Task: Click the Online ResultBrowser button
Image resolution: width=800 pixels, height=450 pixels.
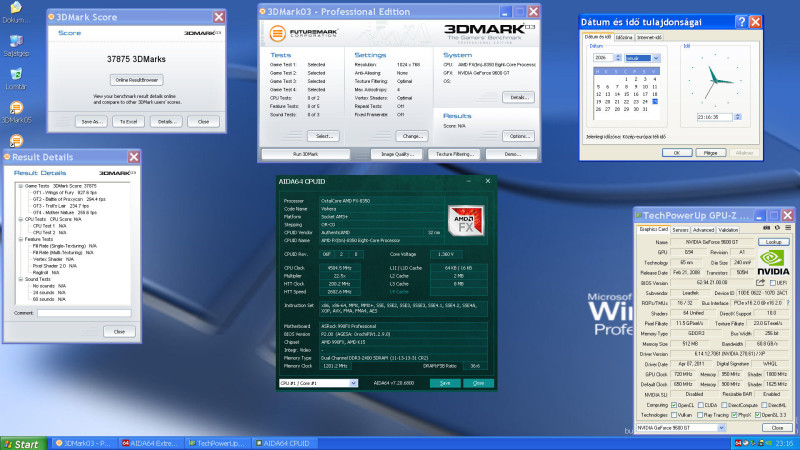Action: point(136,80)
